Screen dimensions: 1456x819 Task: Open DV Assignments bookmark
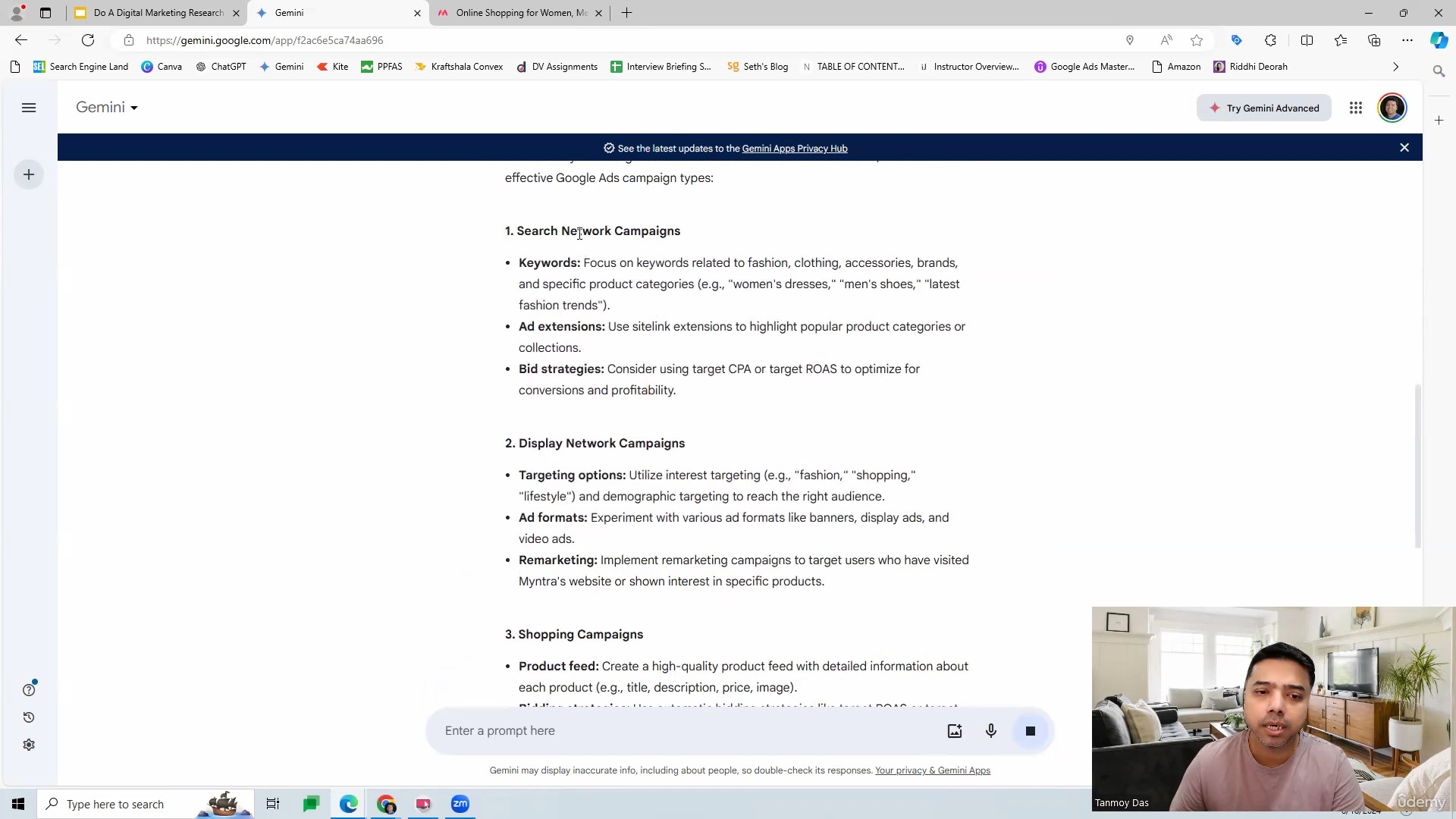tap(557, 67)
